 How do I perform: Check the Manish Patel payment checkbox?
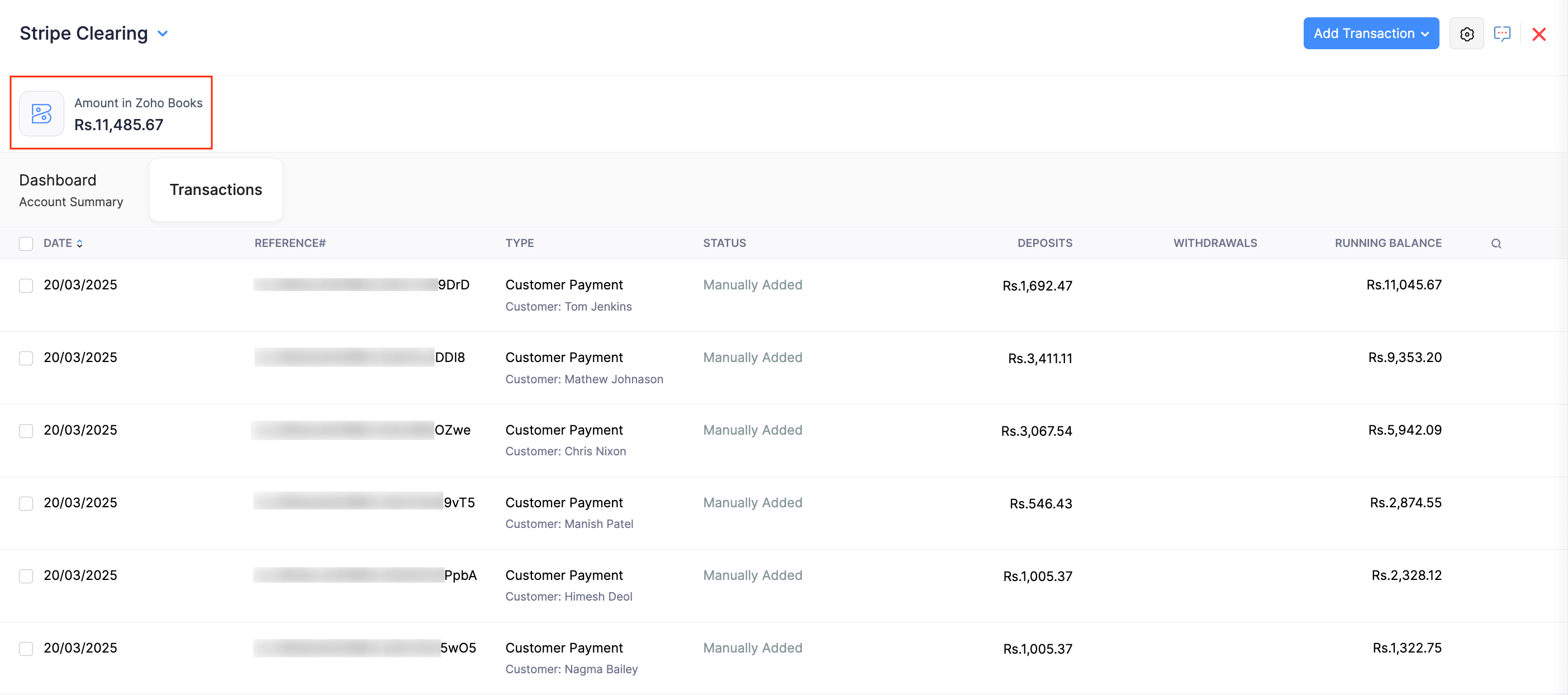26,503
